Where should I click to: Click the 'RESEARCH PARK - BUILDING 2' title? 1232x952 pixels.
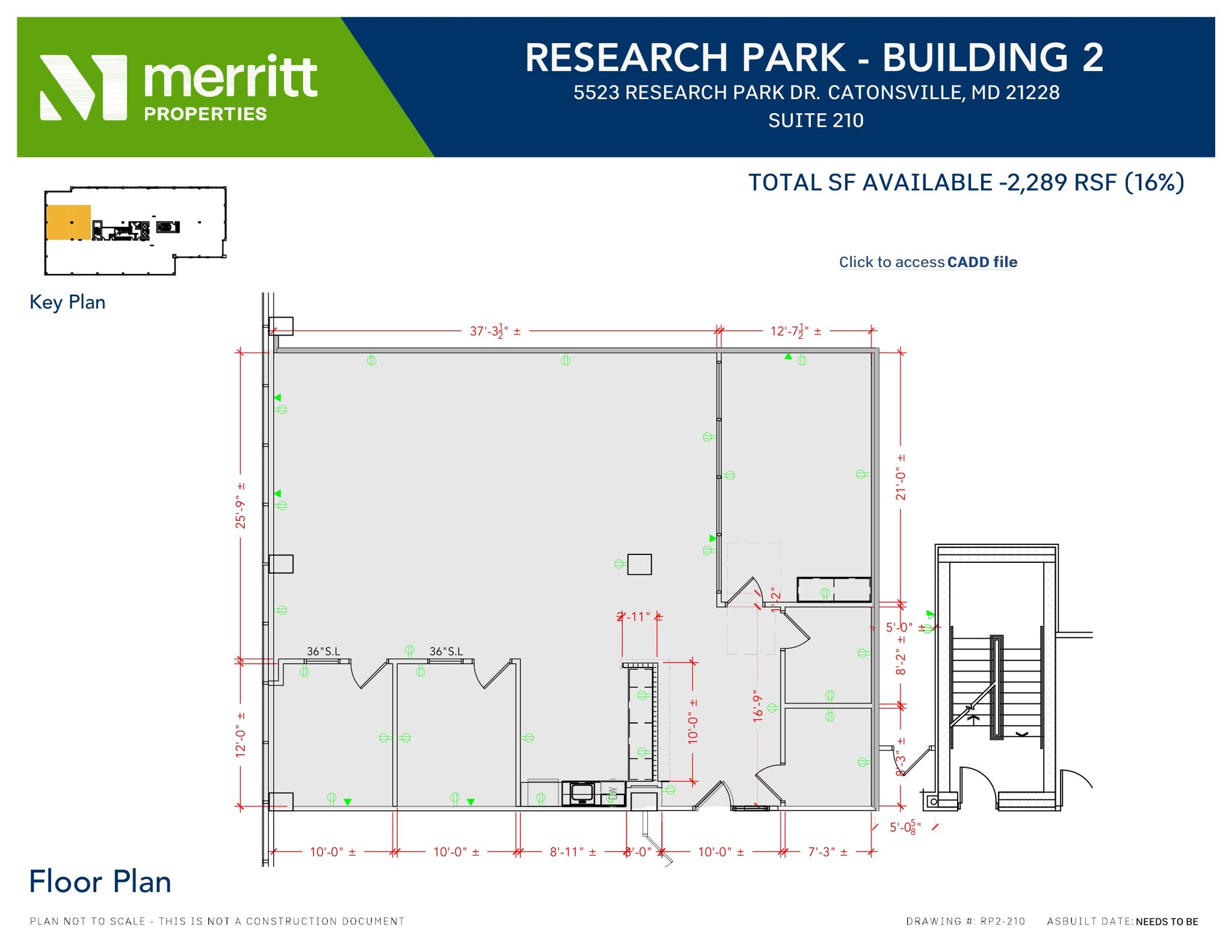tap(815, 58)
